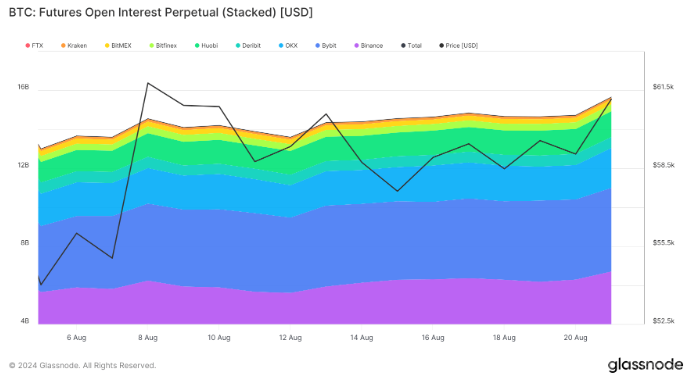This screenshot has height=377, width=695.
Task: Click the Binance purple legend dot
Action: [x=356, y=46]
